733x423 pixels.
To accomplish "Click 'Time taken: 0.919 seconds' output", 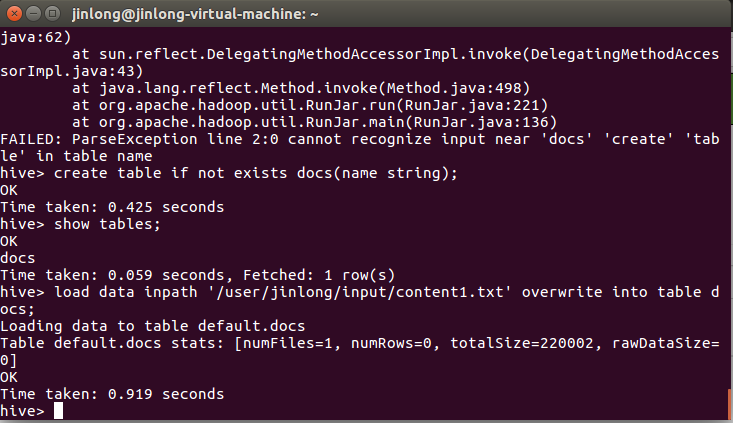I will tap(112, 394).
